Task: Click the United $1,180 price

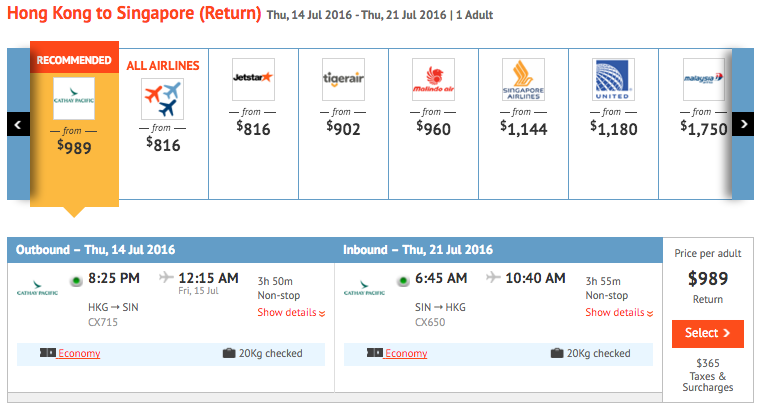Action: click(613, 129)
